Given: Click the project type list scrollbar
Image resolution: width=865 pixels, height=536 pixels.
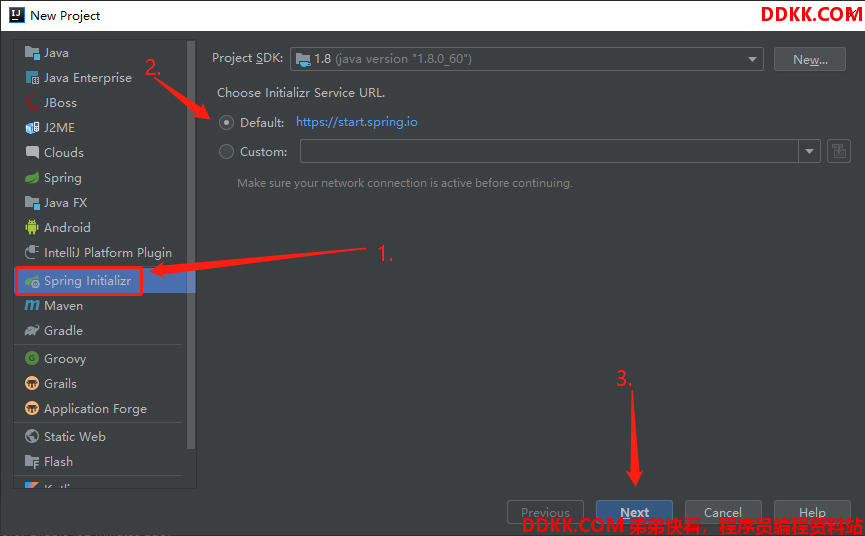Looking at the screenshot, I should pos(191,245).
